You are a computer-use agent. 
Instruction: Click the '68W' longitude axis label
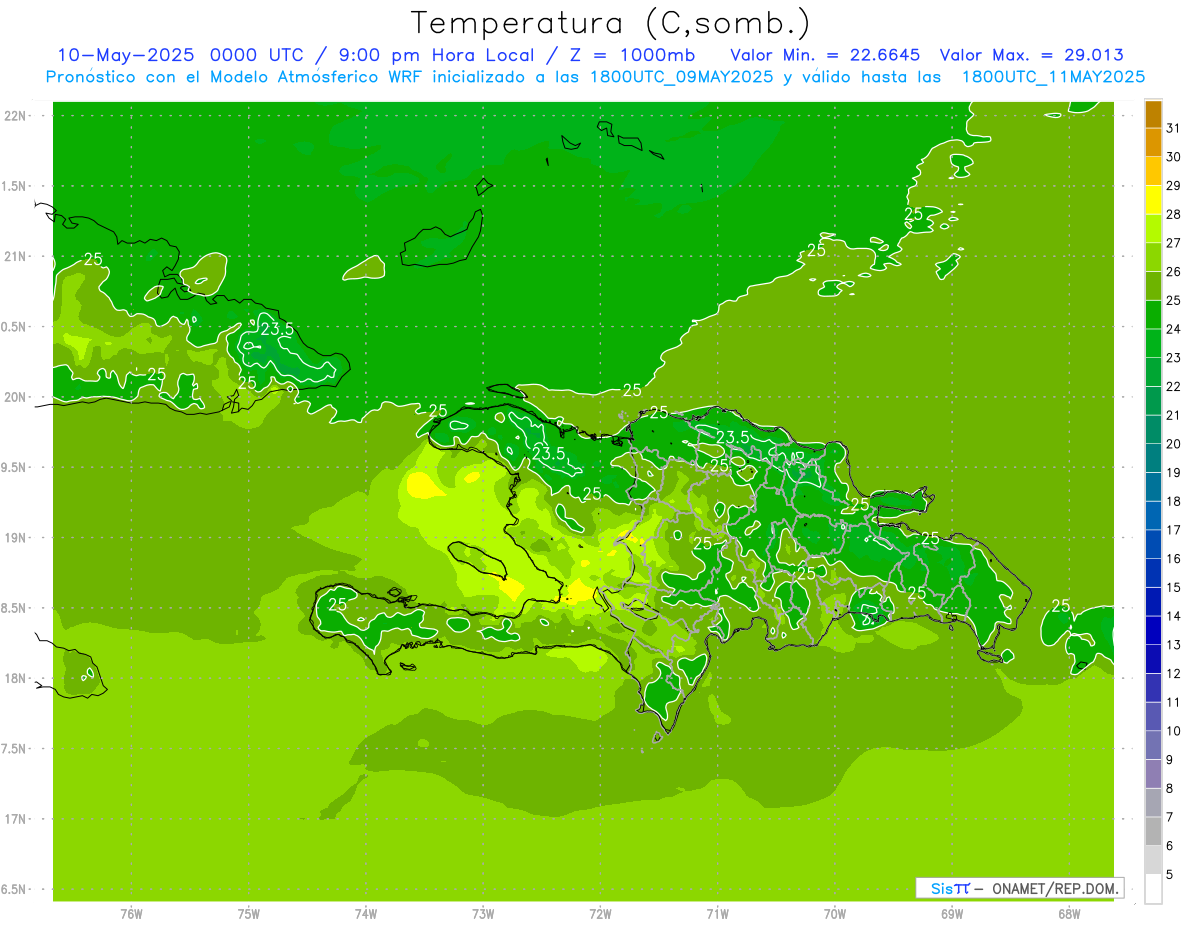[x=1069, y=914]
